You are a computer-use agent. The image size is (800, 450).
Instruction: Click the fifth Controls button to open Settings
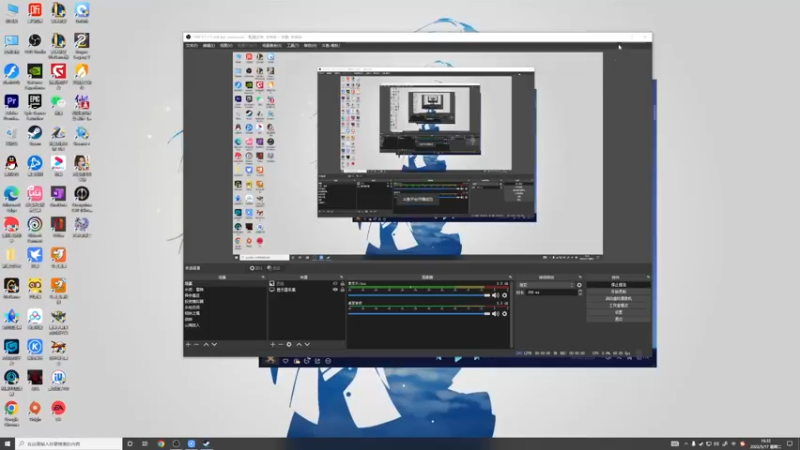[x=618, y=312]
